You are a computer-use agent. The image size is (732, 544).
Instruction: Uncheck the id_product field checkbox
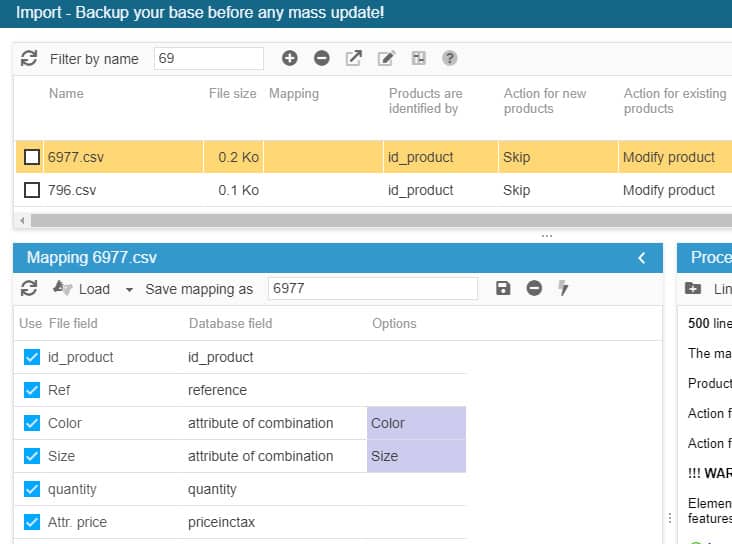(32, 357)
